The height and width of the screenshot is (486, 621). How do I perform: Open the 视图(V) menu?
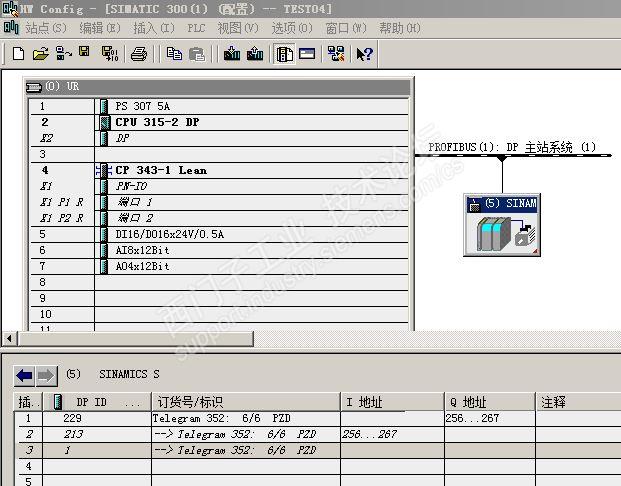tap(238, 28)
